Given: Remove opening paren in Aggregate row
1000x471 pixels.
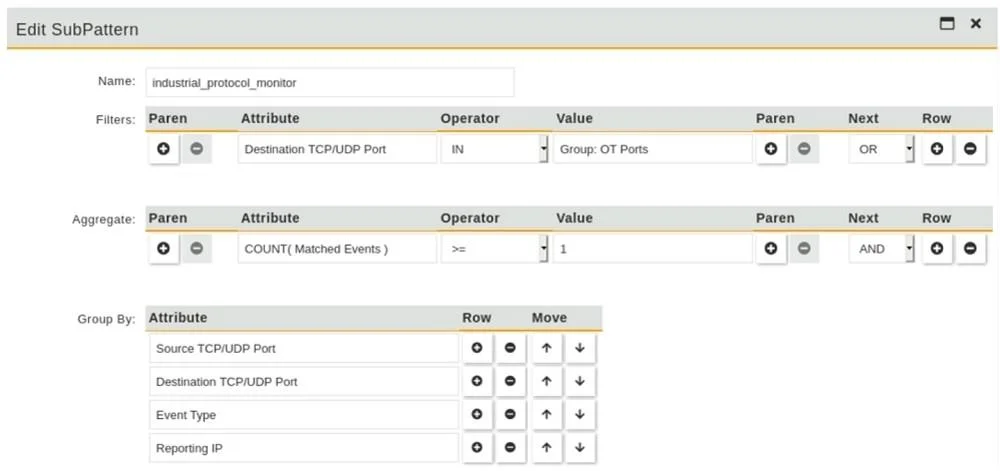Looking at the screenshot, I should point(196,249).
